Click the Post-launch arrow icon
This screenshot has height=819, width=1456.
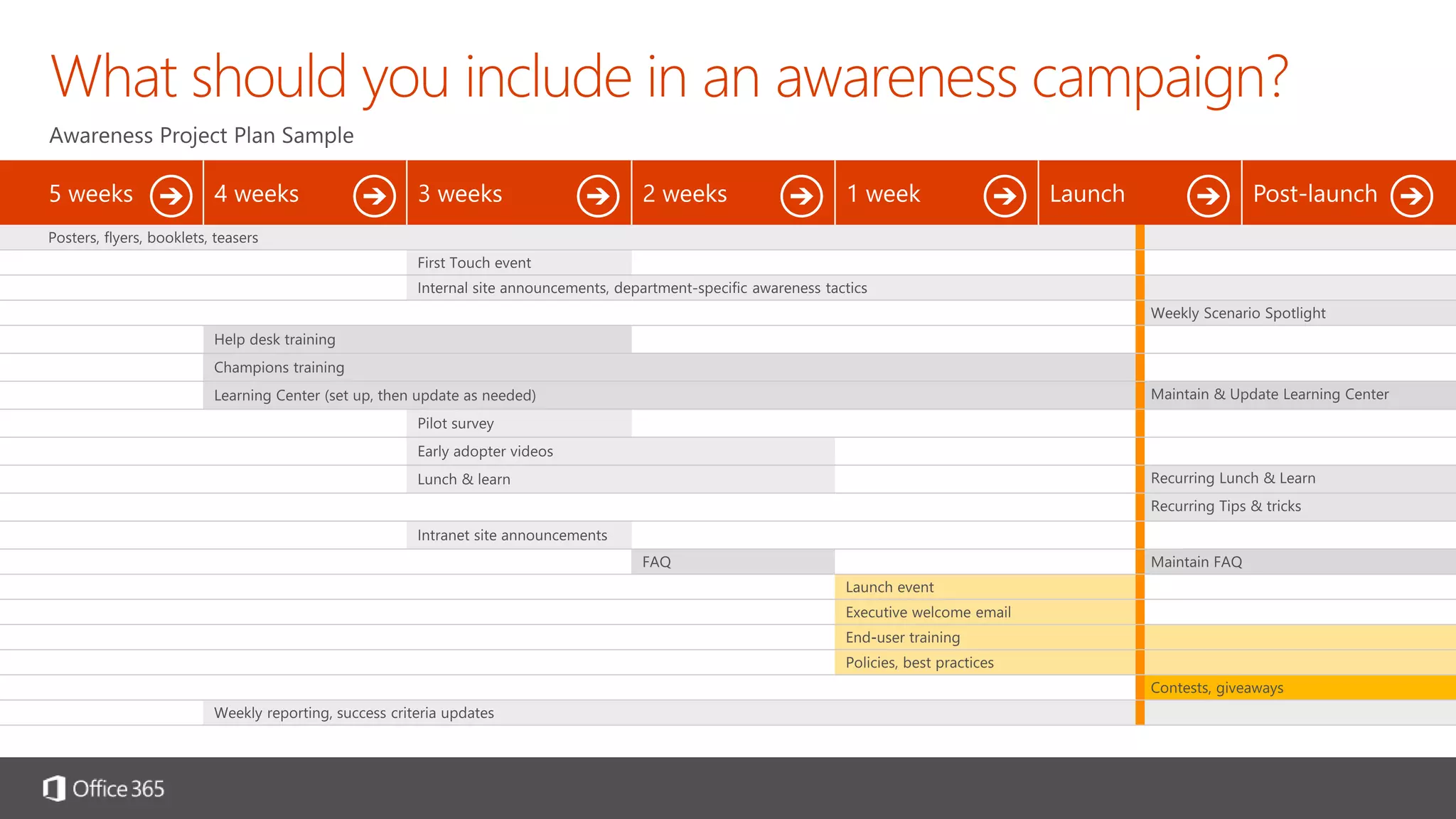[x=1411, y=196]
